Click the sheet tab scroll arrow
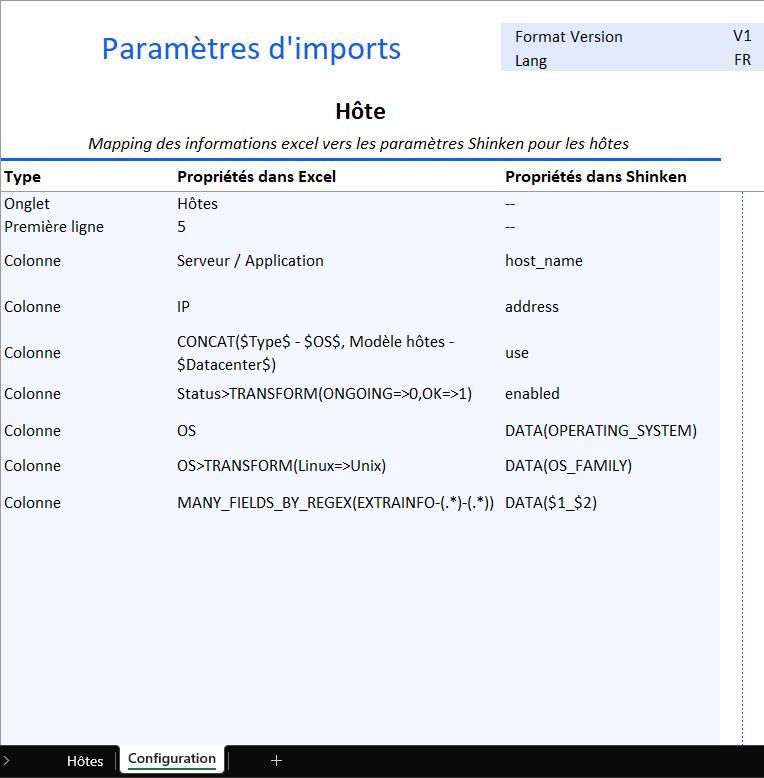 pyautogui.click(x=5, y=761)
